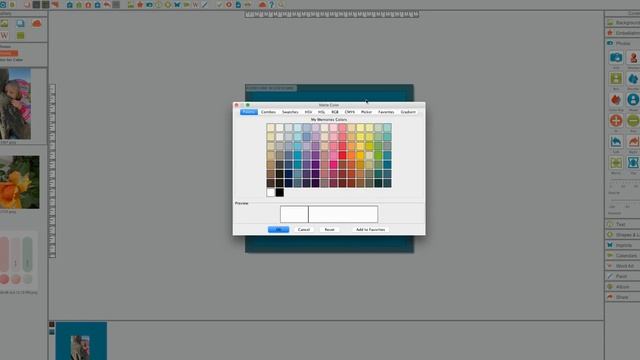
Task: Expand the Imprints panel section
Action: [622, 245]
